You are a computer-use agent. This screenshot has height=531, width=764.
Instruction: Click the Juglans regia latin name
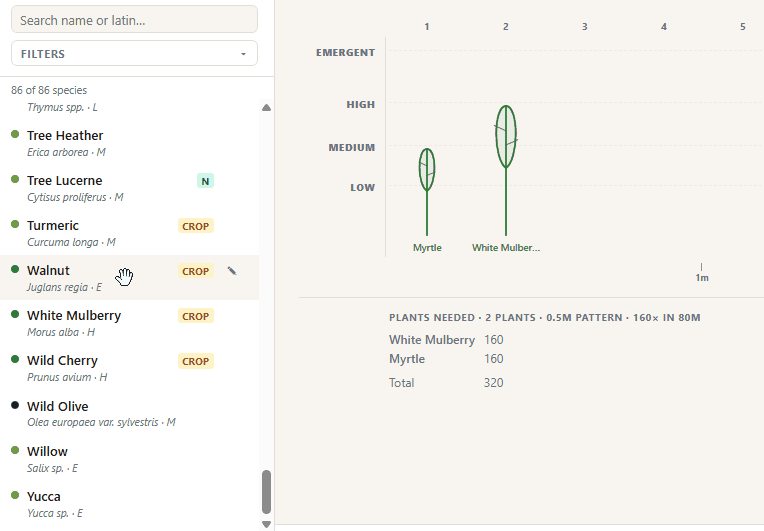57,287
